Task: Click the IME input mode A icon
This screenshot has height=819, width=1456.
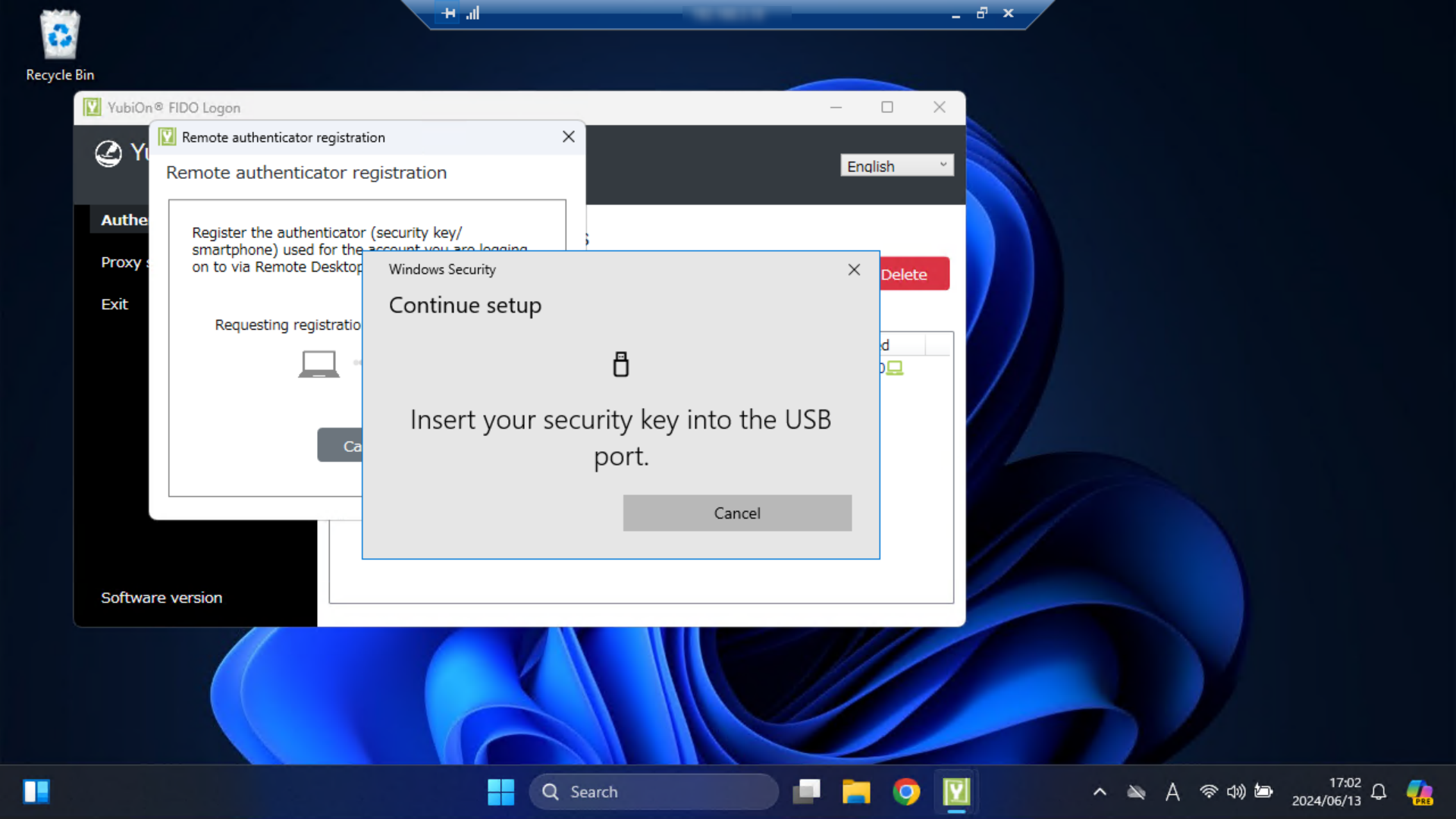Action: pyautogui.click(x=1172, y=792)
